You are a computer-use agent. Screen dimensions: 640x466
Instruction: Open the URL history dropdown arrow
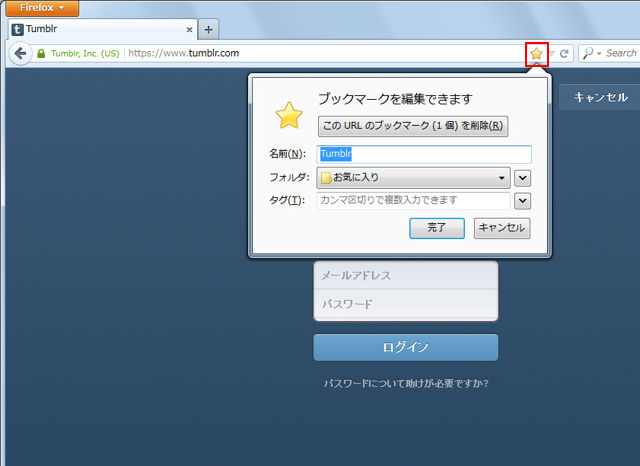tap(552, 53)
